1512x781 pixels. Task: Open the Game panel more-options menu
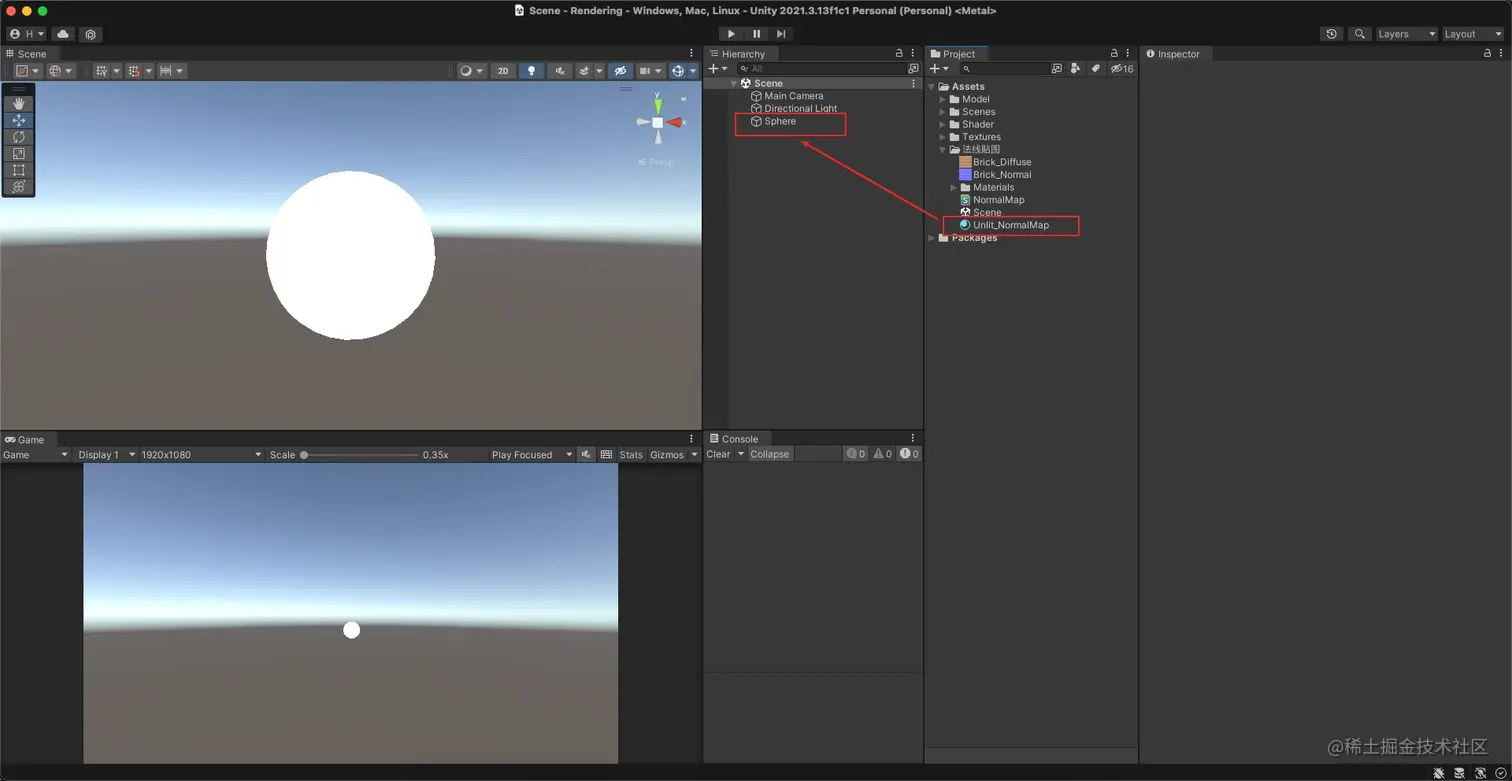point(691,439)
